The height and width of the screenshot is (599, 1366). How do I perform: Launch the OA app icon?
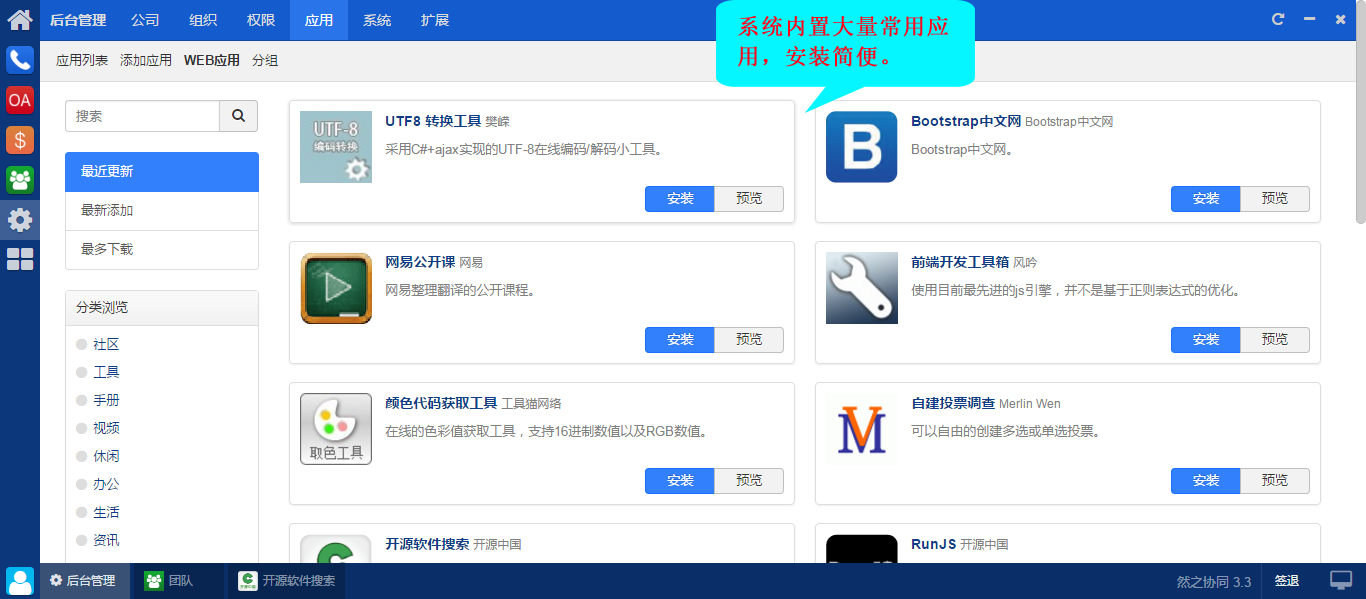(x=20, y=100)
